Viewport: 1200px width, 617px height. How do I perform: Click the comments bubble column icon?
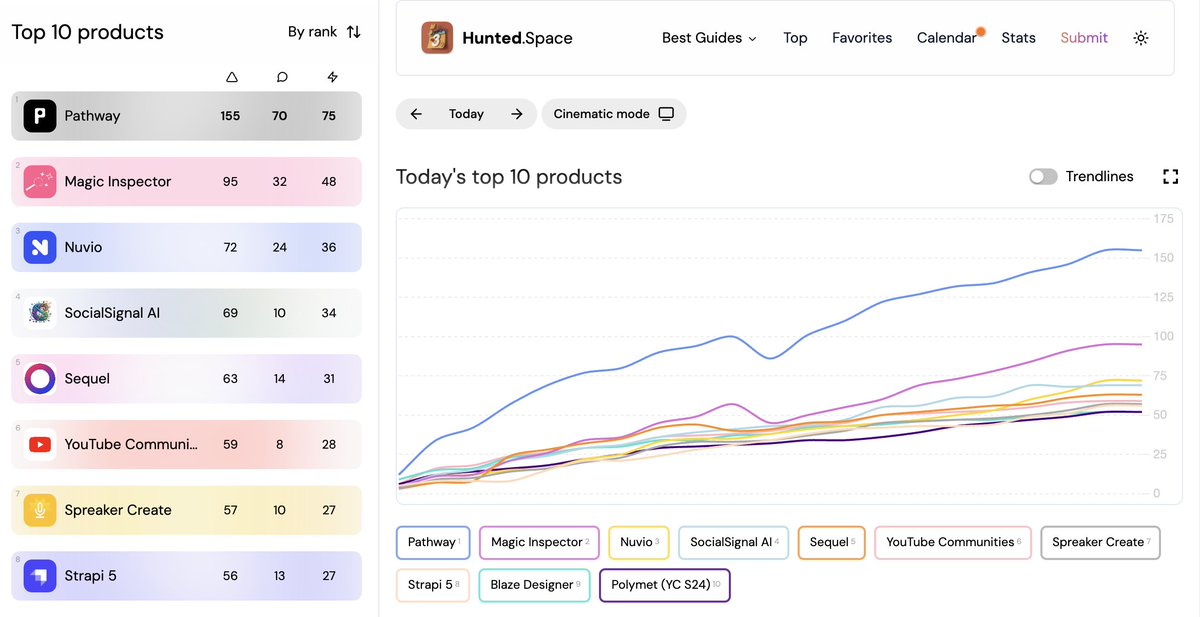point(281,77)
